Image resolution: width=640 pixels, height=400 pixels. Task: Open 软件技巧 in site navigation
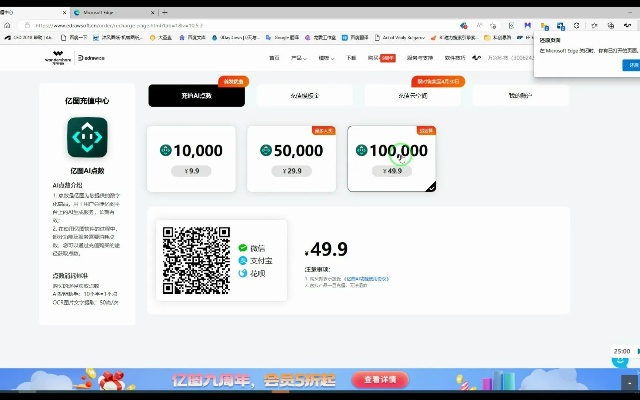click(x=455, y=58)
